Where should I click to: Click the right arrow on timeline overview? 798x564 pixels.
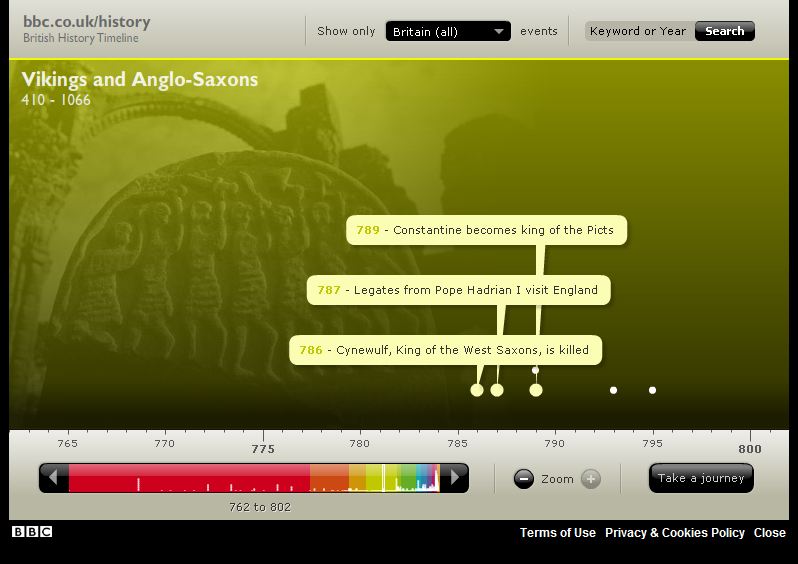click(455, 477)
